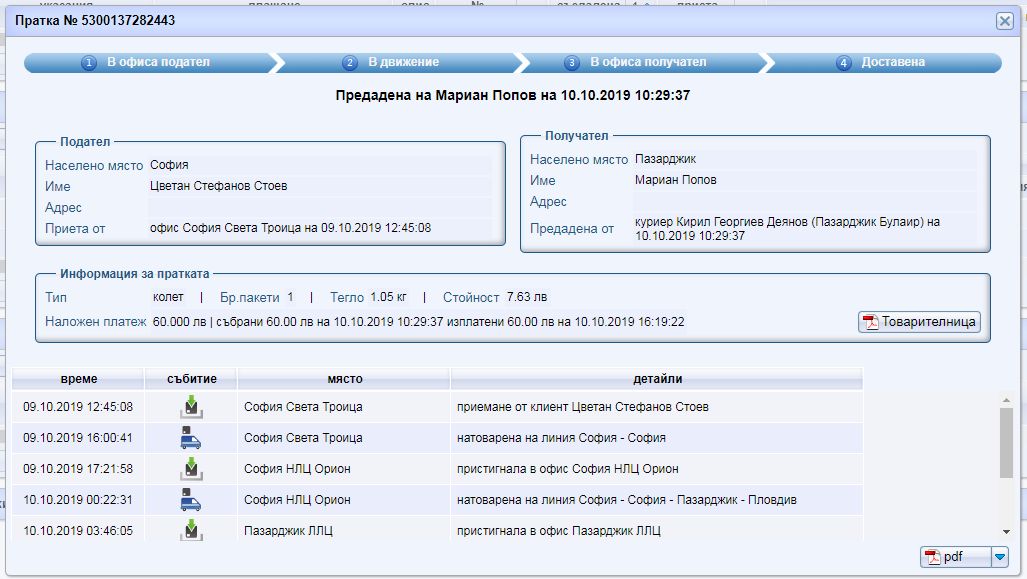This screenshot has width=1027, height=579.
Task: Click the truck icon for the 16:00:41 event
Action: tap(190, 438)
